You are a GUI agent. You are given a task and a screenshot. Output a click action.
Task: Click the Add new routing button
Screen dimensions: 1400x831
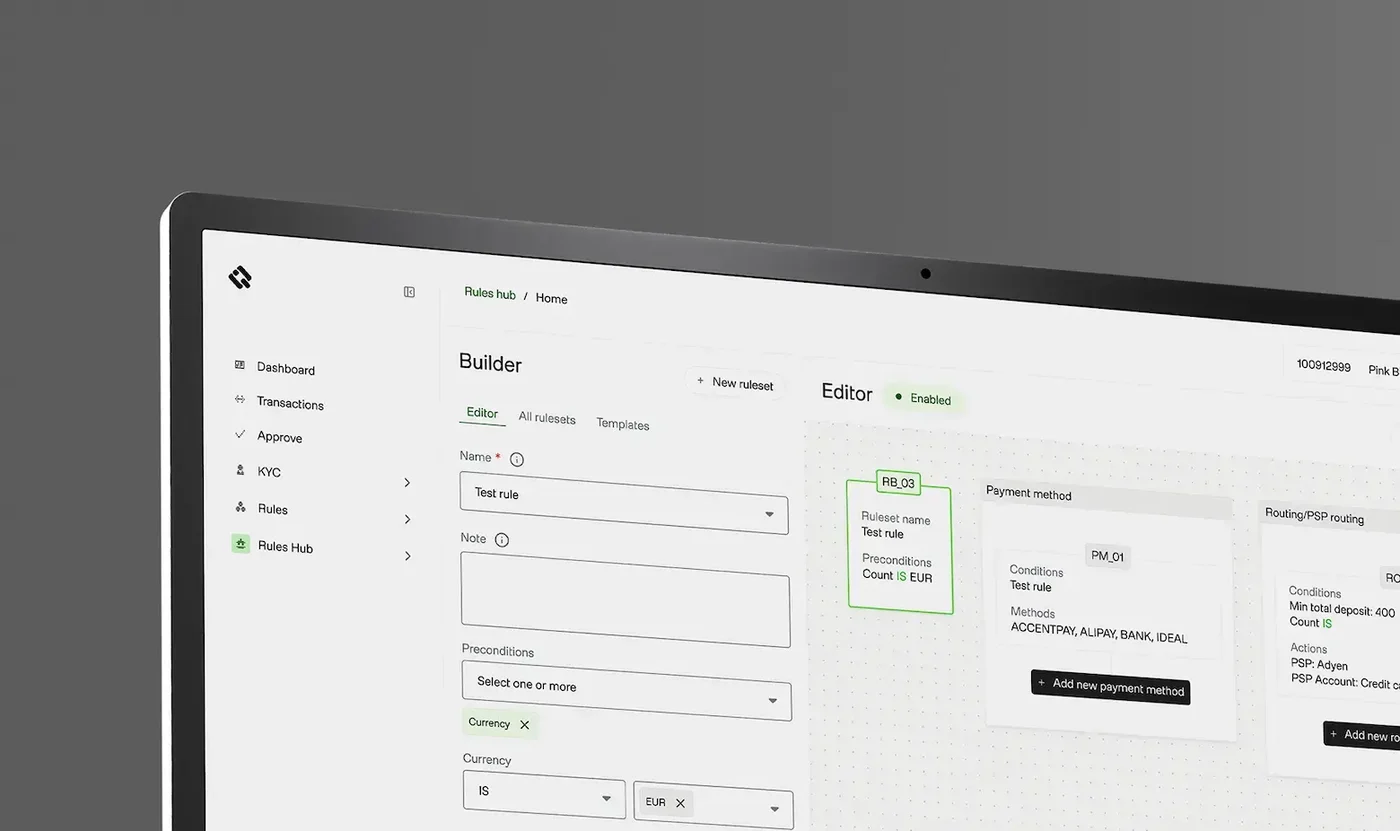pyautogui.click(x=1362, y=735)
